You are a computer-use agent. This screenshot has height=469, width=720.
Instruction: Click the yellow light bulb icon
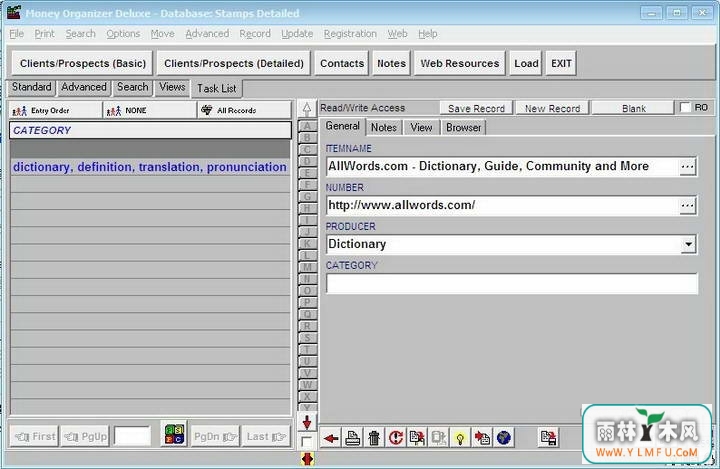tap(460, 437)
